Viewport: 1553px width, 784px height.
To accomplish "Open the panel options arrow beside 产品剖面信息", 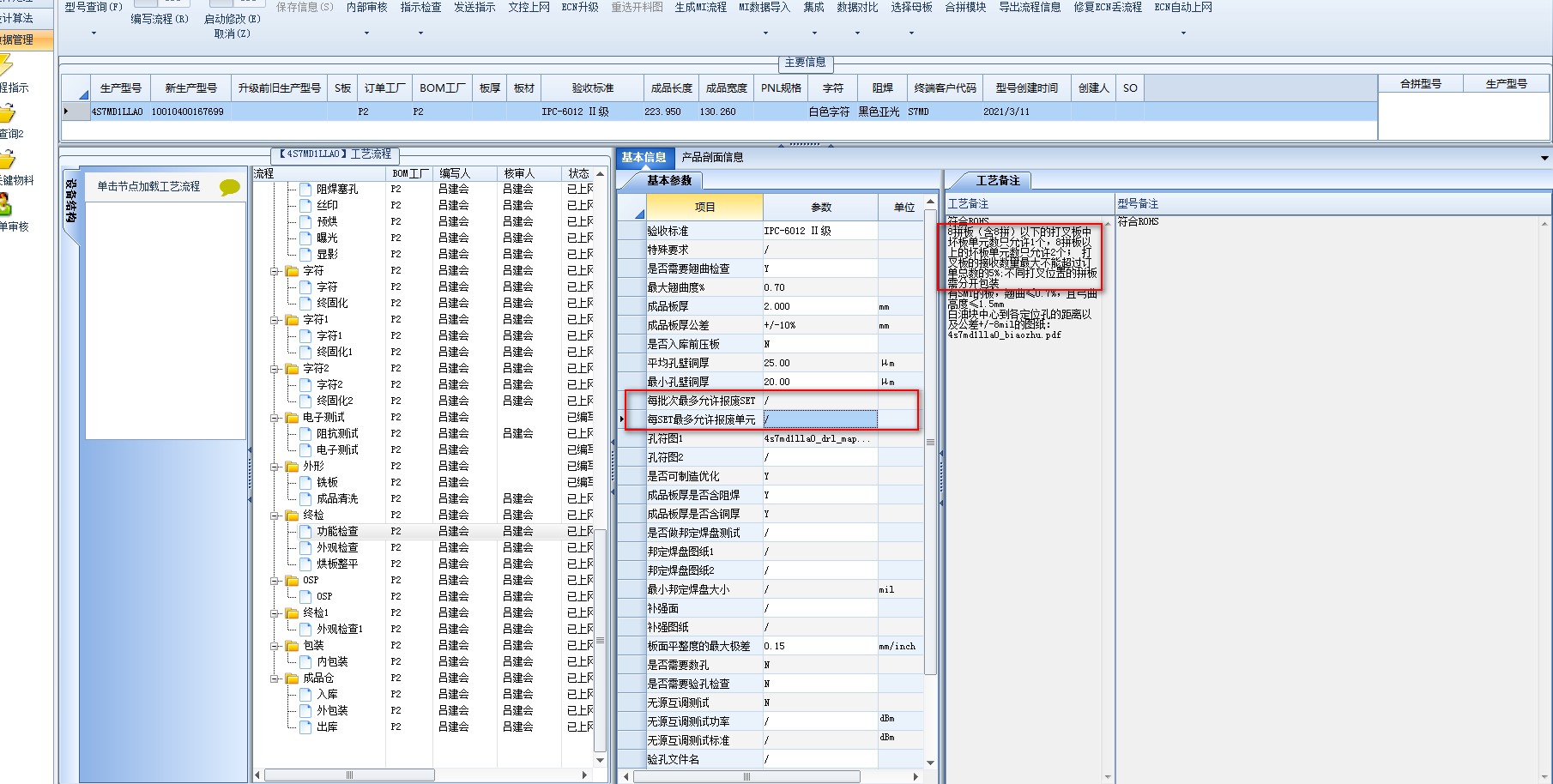I will [x=1544, y=158].
